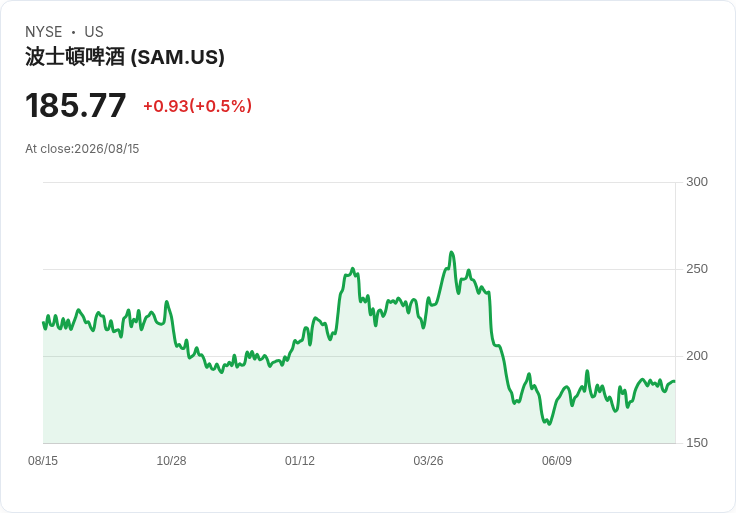Image resolution: width=736 pixels, height=513 pixels.
Task: Click the US market label
Action: coord(94,31)
